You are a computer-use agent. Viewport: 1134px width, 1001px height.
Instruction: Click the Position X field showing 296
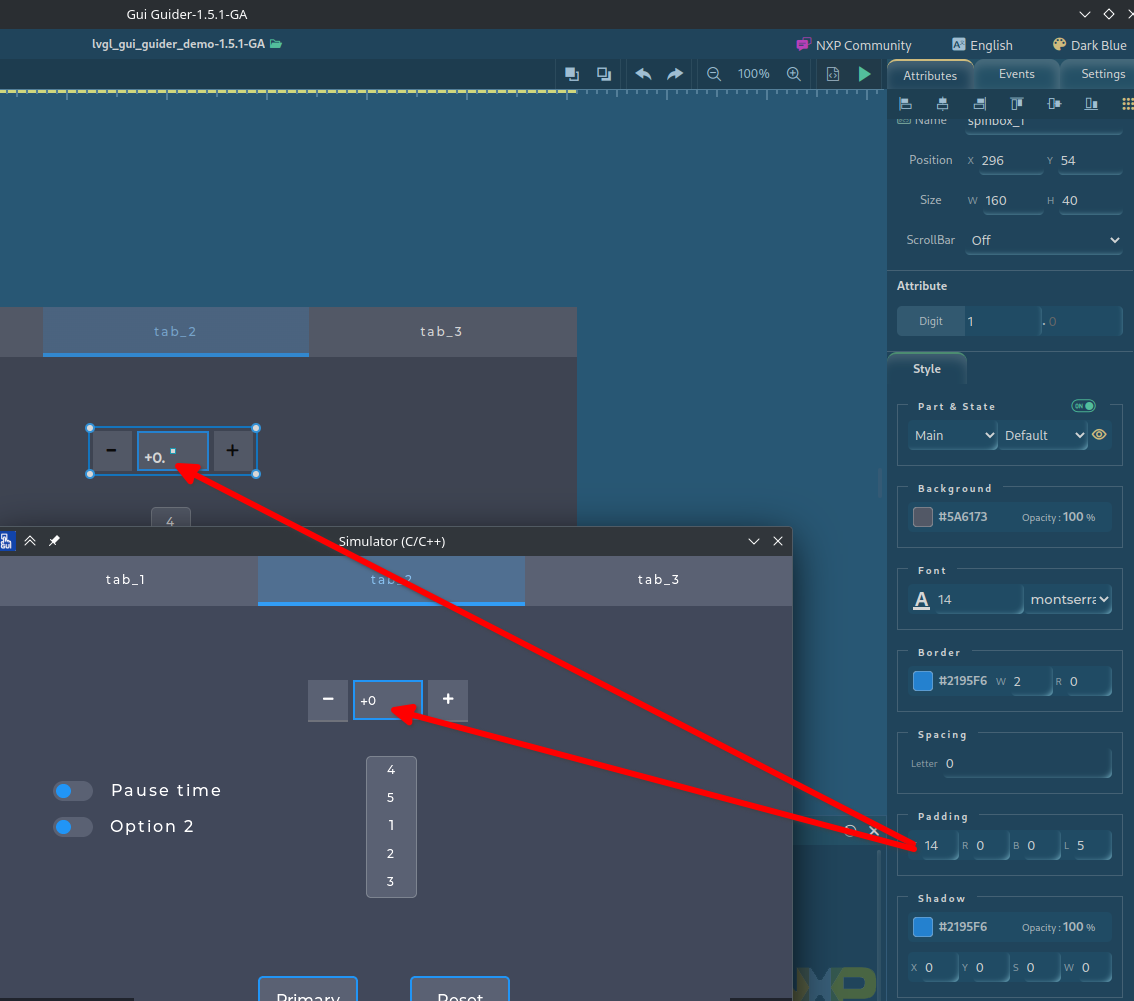pyautogui.click(x=1010, y=161)
